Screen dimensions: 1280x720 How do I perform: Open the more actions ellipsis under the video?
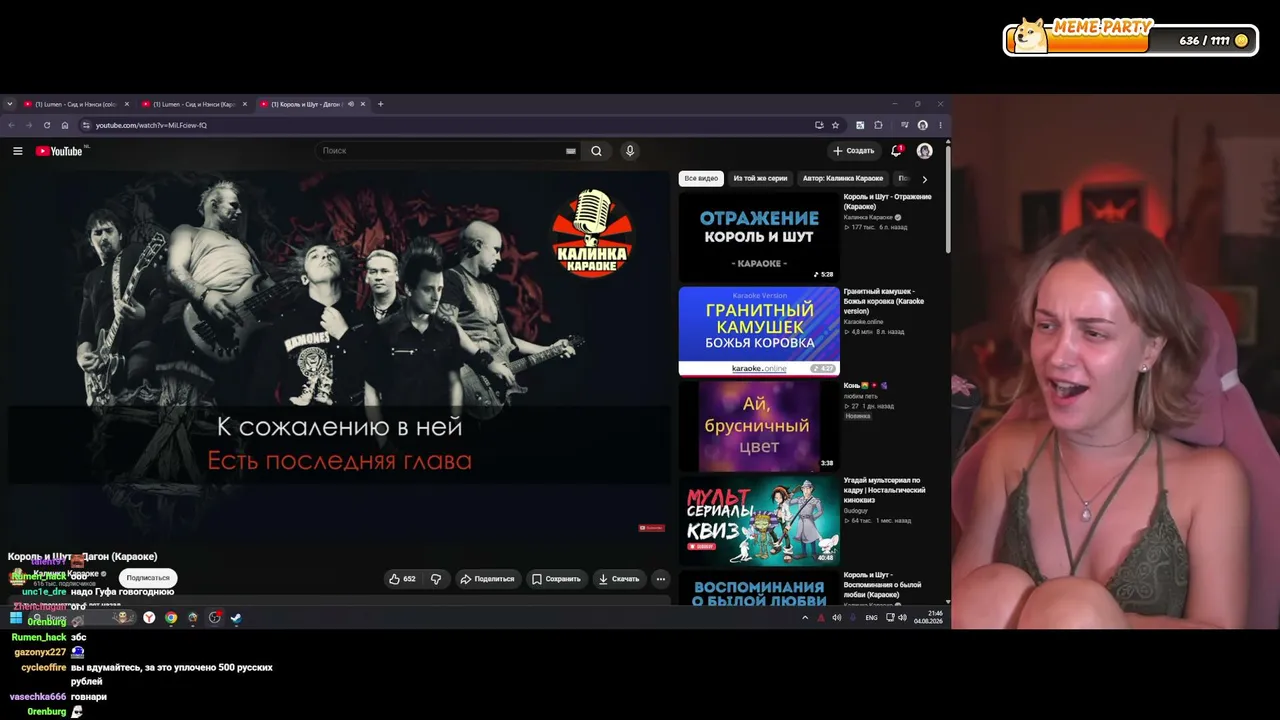(x=660, y=579)
